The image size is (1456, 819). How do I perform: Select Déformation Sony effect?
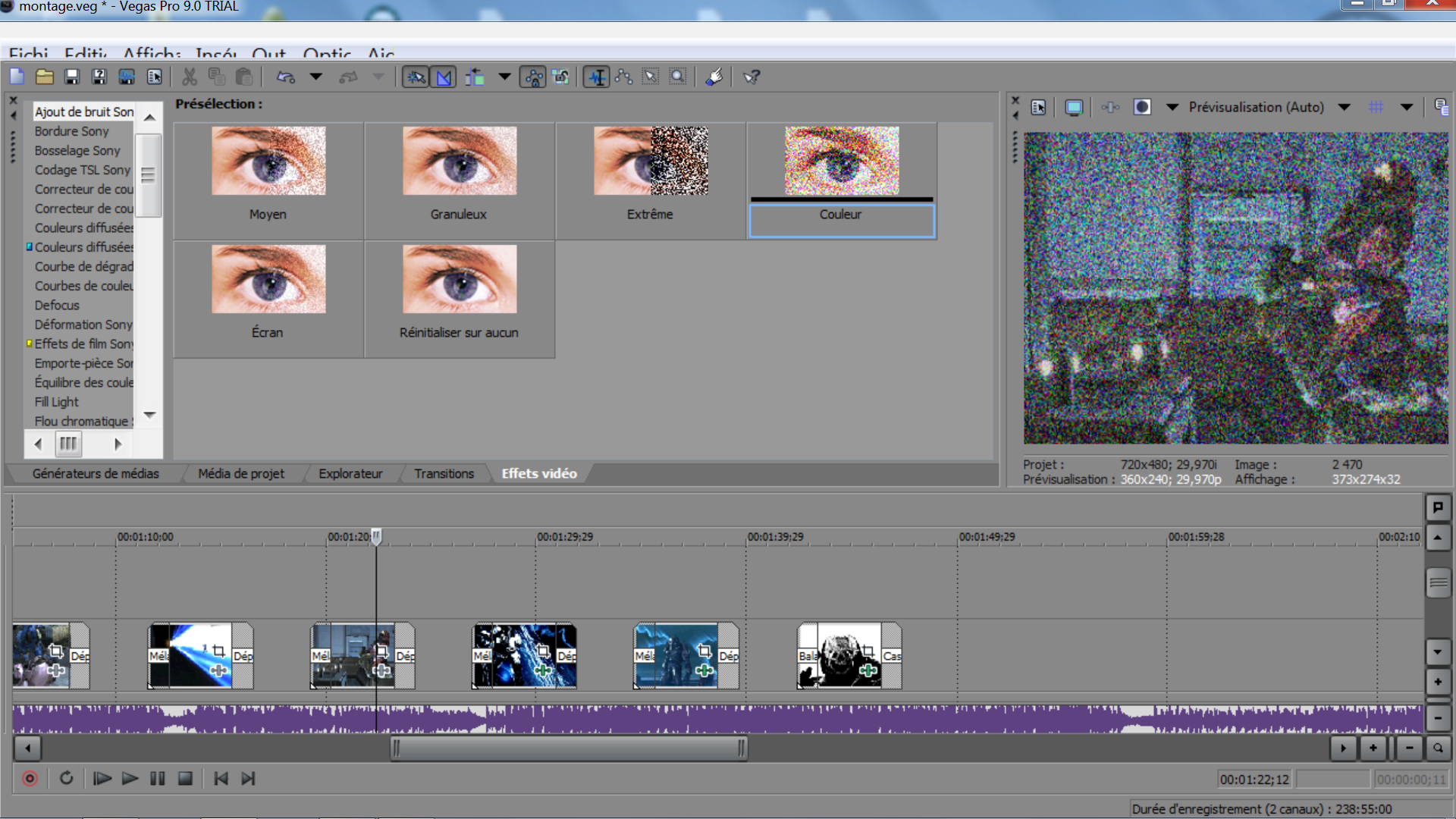[x=83, y=325]
